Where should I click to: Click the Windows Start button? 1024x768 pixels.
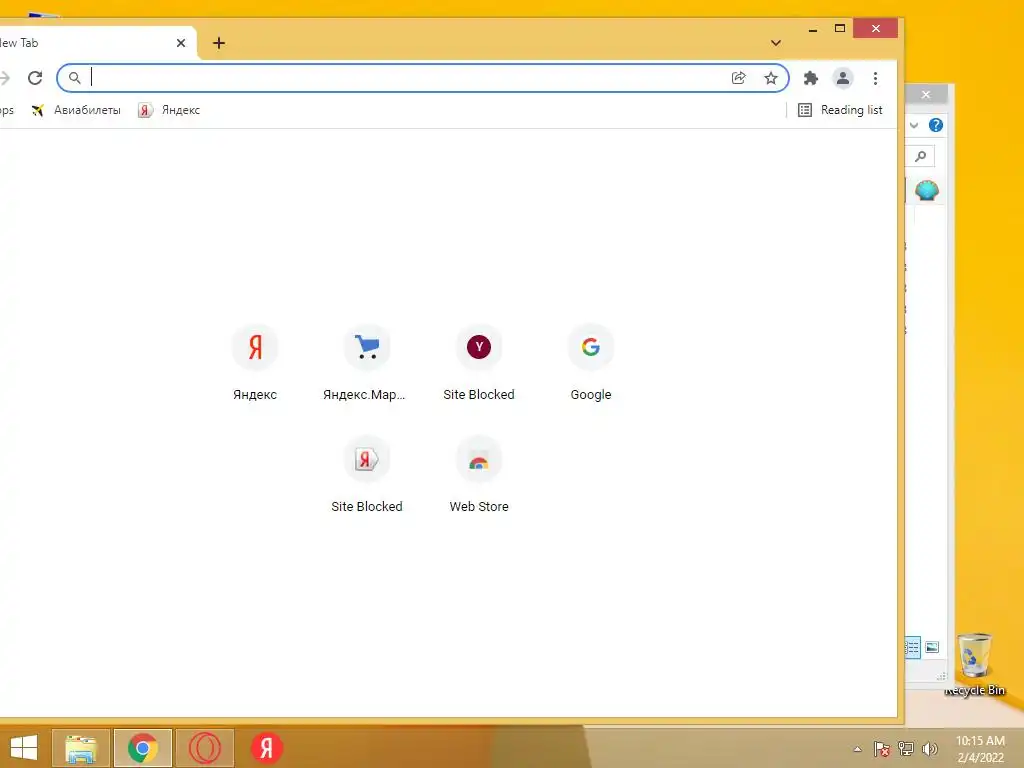click(24, 748)
